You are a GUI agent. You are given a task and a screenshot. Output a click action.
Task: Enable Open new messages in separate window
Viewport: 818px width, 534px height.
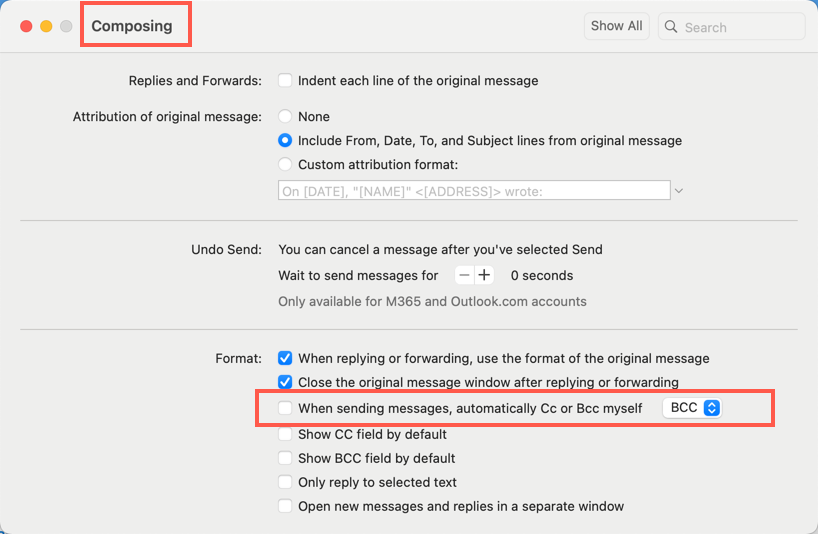[x=285, y=506]
